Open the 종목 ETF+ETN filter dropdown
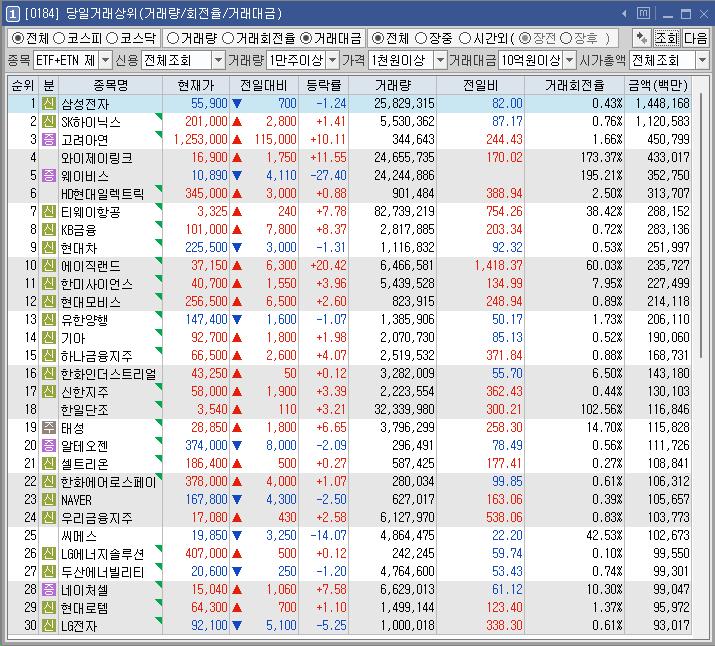The image size is (715, 646). click(106, 60)
